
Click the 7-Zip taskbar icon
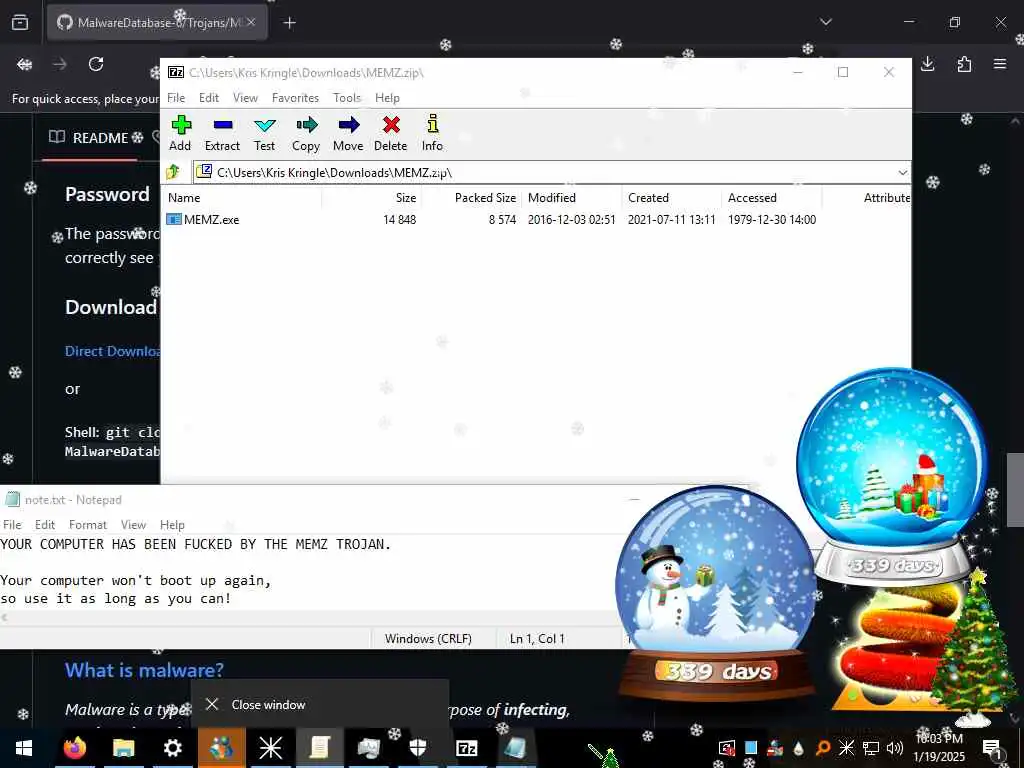coord(466,748)
